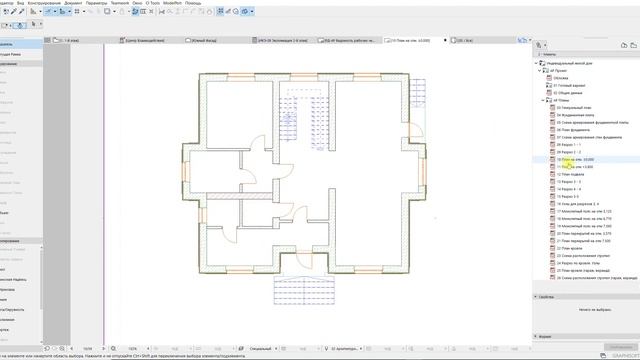Screen dimensions: 640x360
Task: Select 24 Разрез по кровле. Узлы layout
Action: point(578,263)
